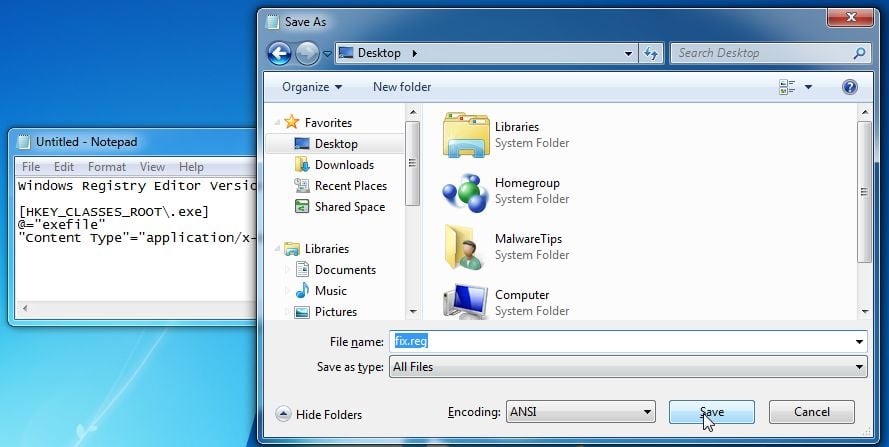Click the New folder button
This screenshot has height=447, width=889.
click(x=402, y=87)
